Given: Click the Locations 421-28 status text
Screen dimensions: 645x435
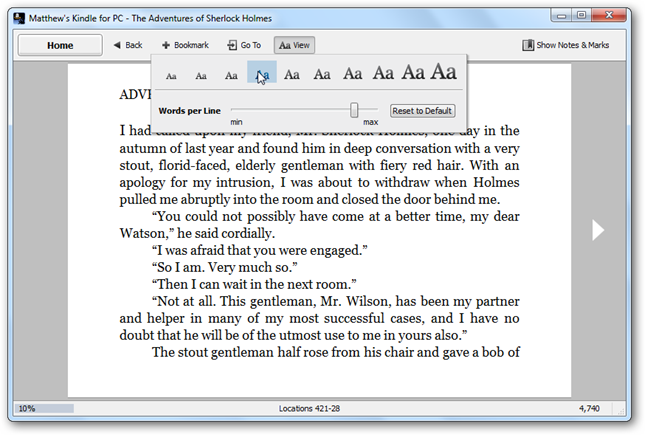Looking at the screenshot, I should click(309, 409).
